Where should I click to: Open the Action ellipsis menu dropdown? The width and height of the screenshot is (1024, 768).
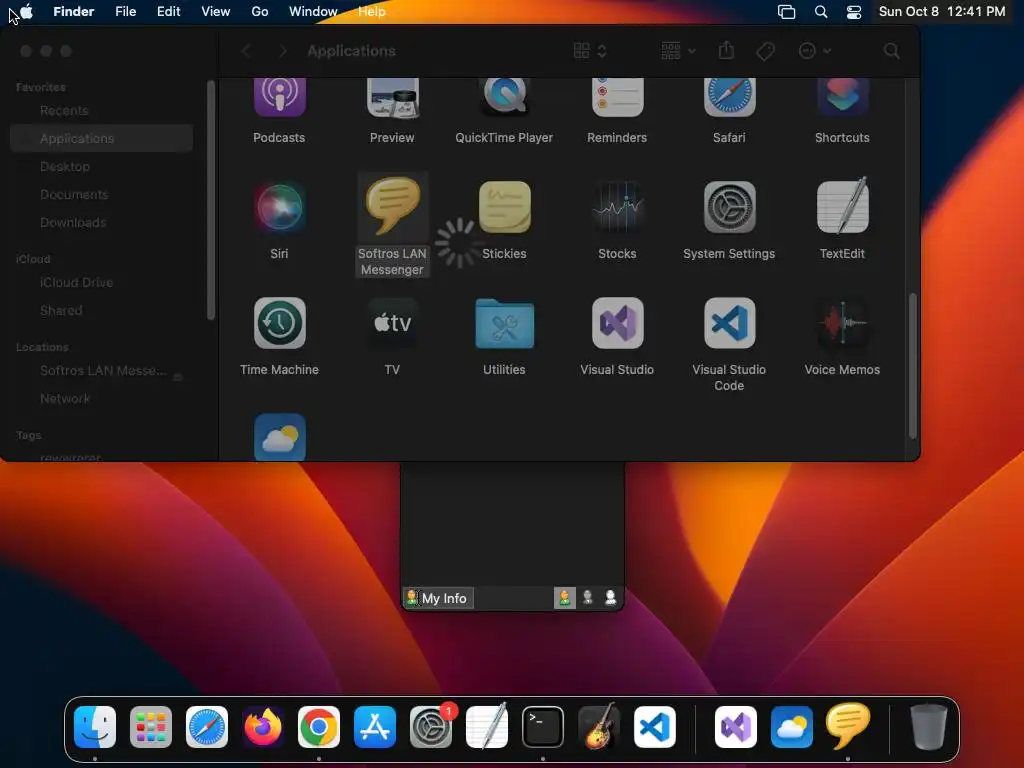click(814, 51)
